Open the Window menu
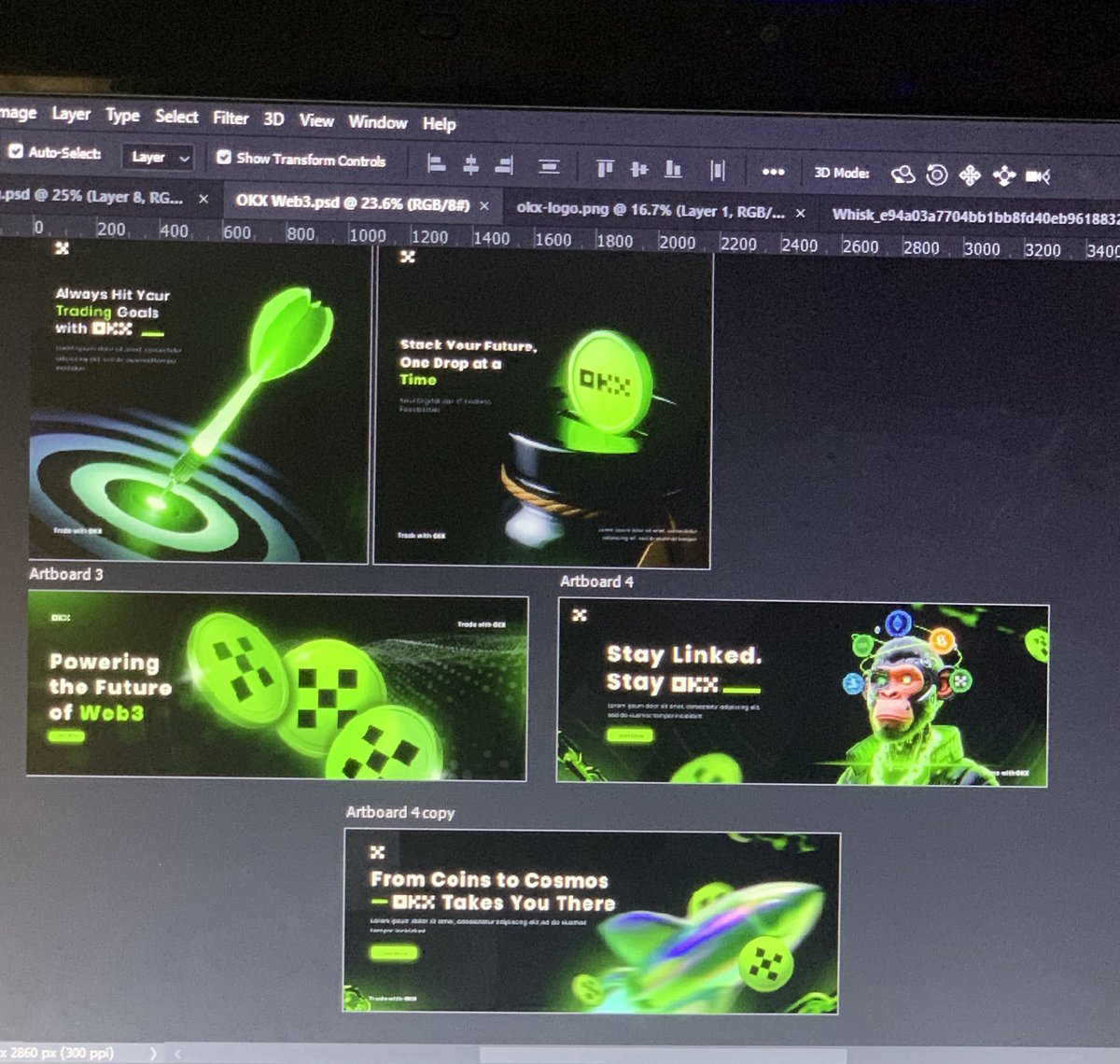Screen dimensions: 1120x1064 pyautogui.click(x=378, y=122)
